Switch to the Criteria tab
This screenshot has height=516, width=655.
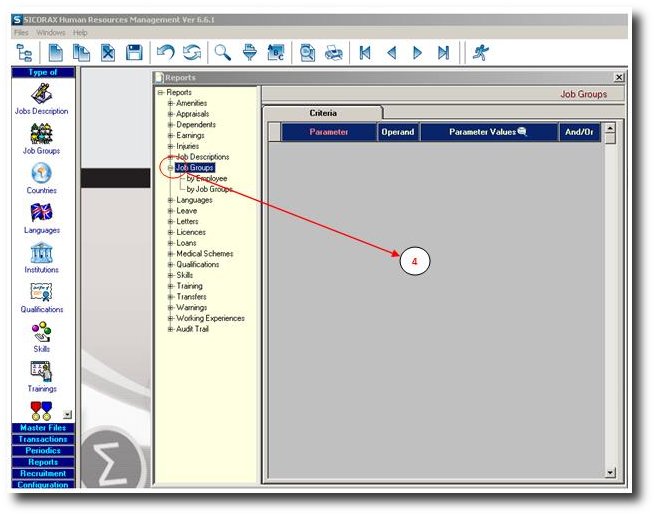pyautogui.click(x=323, y=113)
